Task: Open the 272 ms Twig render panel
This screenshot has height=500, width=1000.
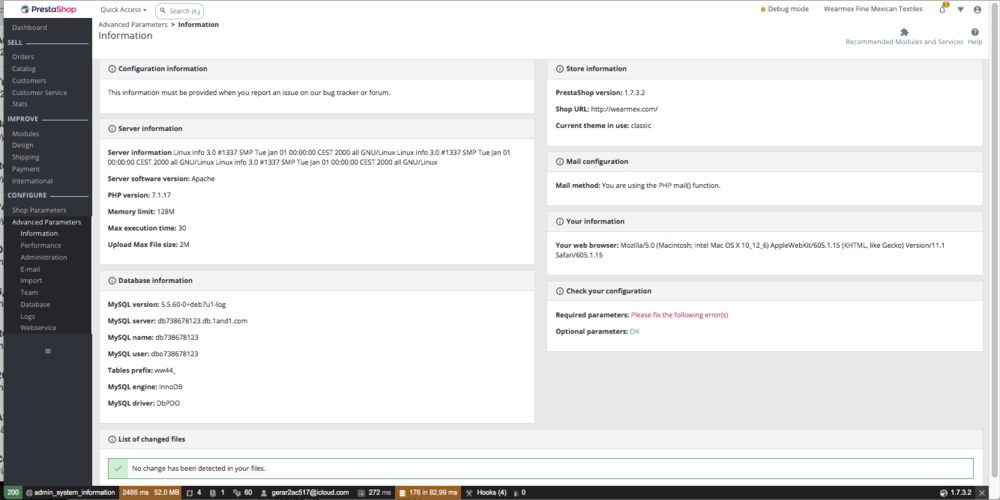Action: coord(374,492)
